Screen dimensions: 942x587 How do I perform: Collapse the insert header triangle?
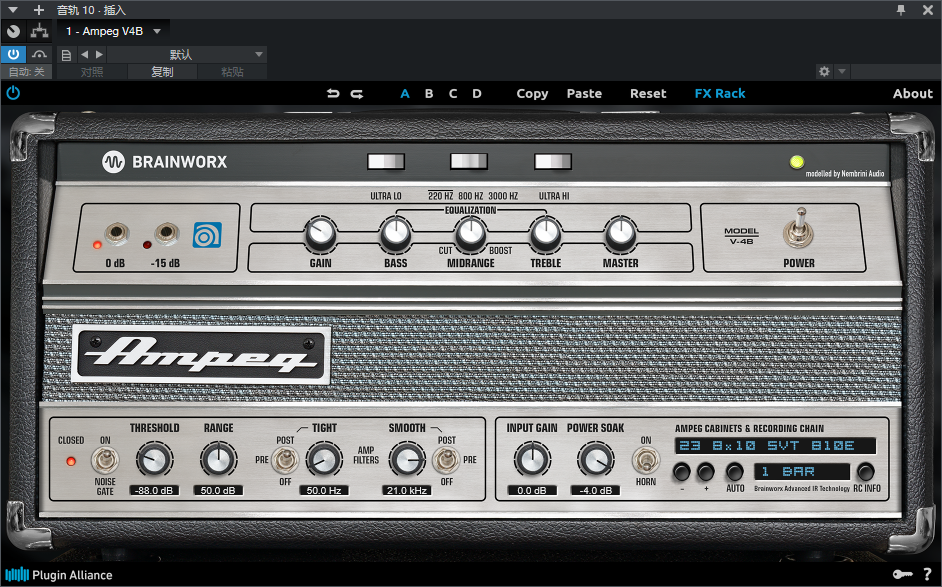click(x=13, y=10)
